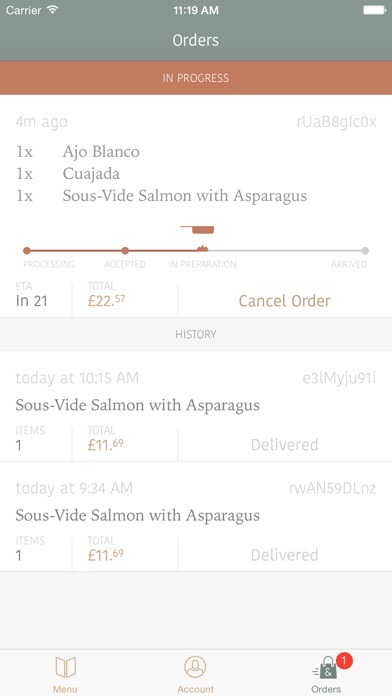Cancel the in-progress order
Screen dimensions: 392x696
(x=285, y=301)
